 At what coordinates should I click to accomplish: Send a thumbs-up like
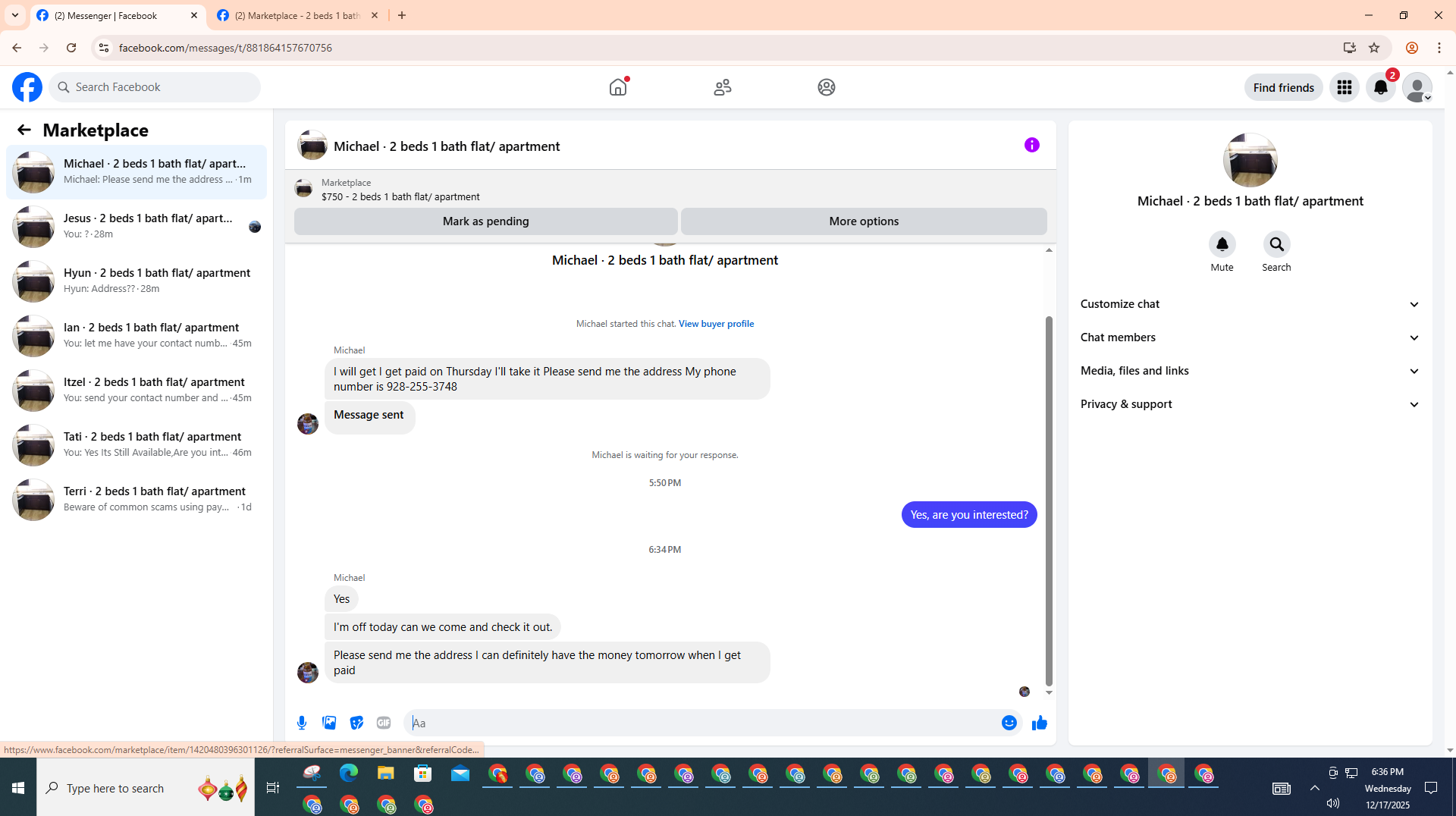(1039, 723)
